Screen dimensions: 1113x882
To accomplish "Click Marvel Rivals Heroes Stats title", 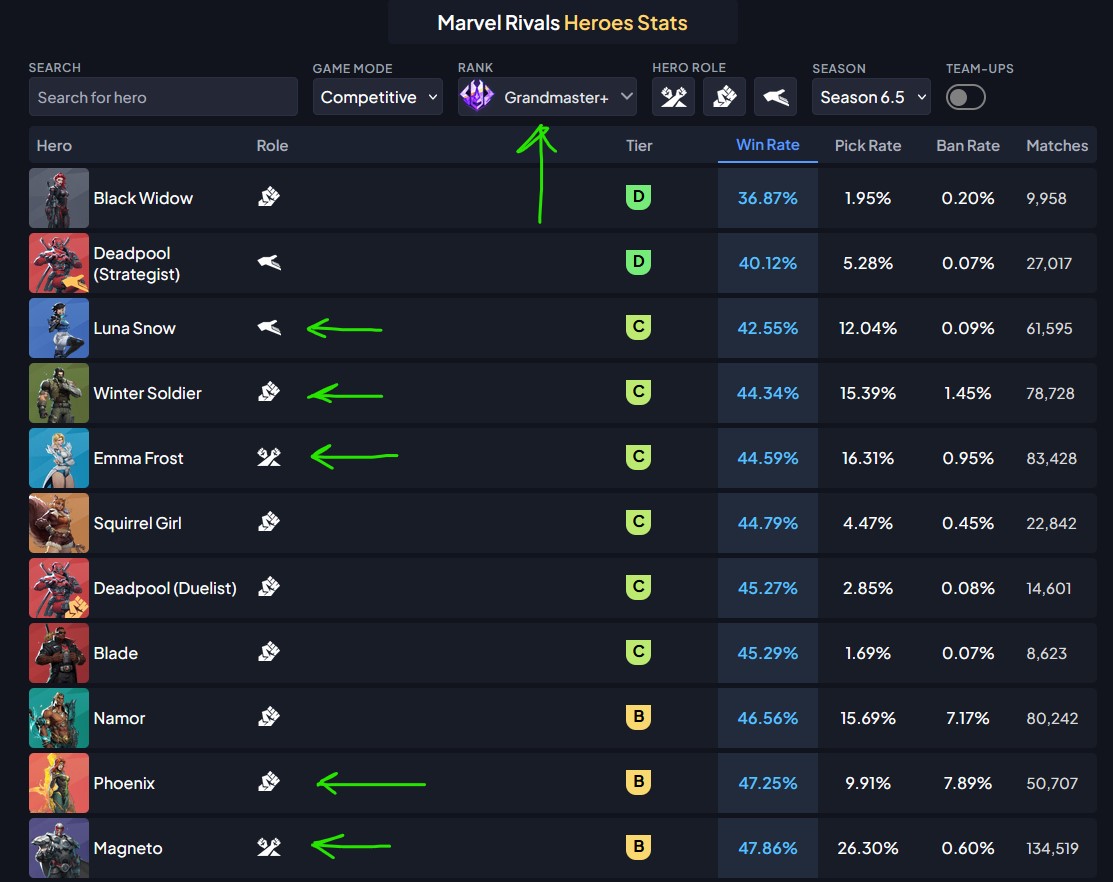I will (x=562, y=23).
